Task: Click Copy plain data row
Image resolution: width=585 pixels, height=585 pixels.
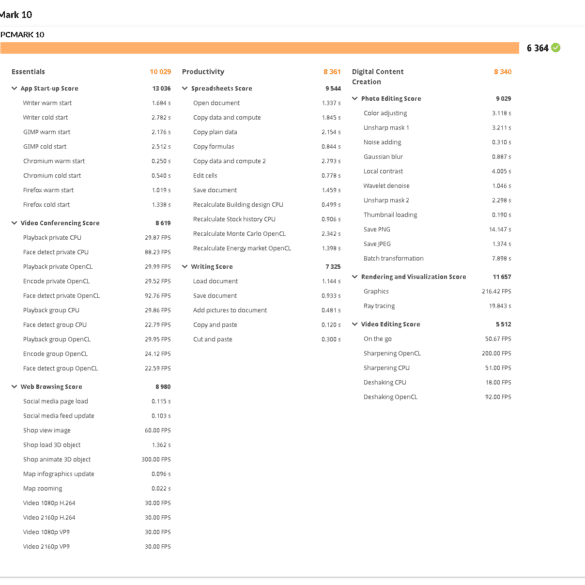Action: click(267, 132)
